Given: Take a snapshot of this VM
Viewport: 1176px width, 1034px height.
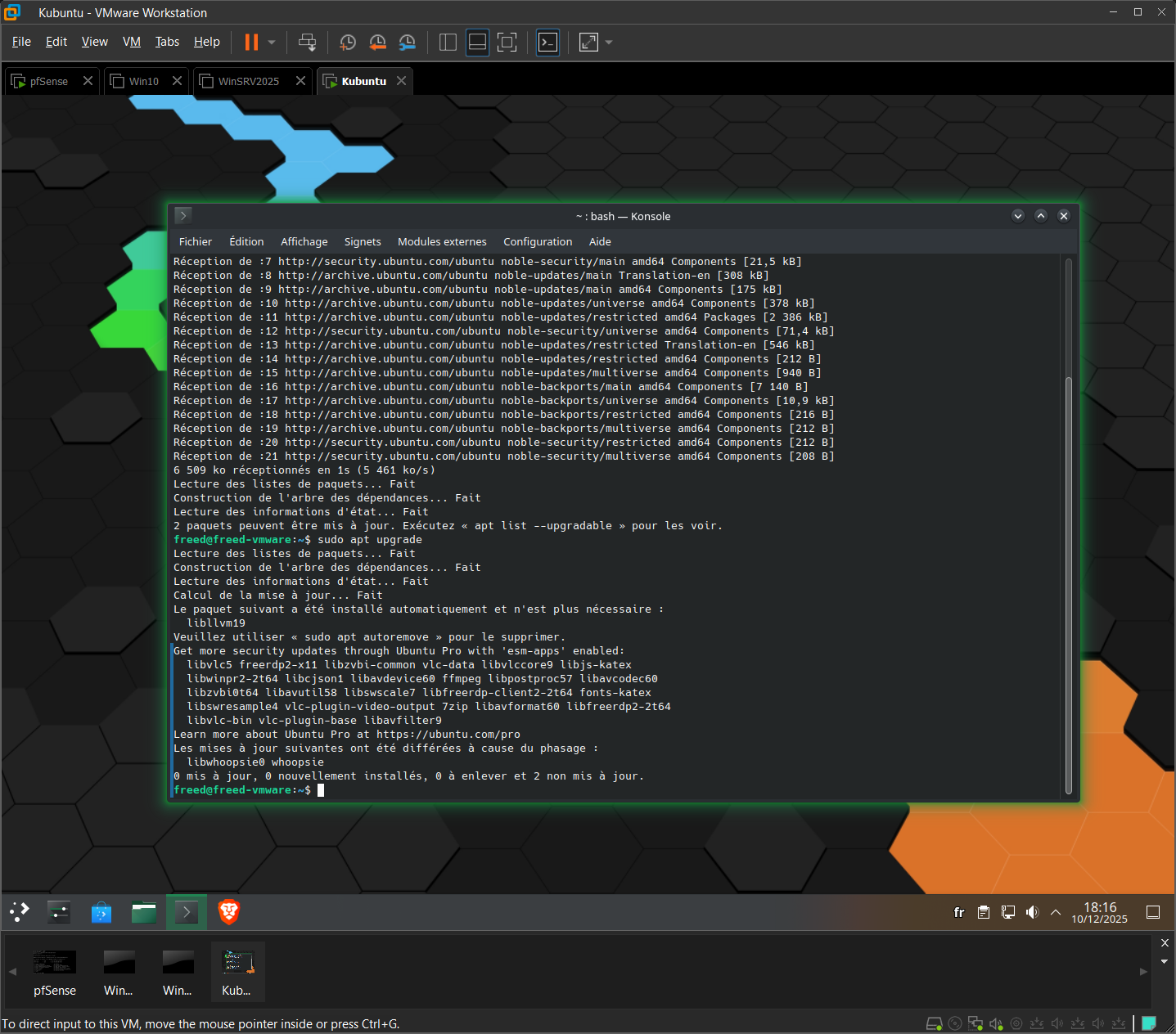Looking at the screenshot, I should 348,43.
